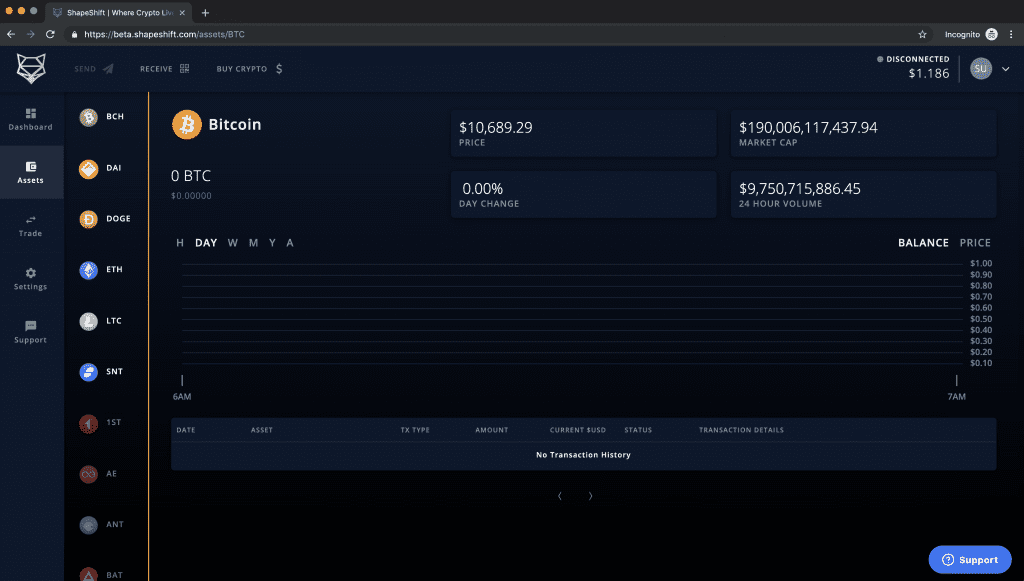Screen dimensions: 1024x581
Task: Open Receive via QR code icon
Action: [184, 69]
